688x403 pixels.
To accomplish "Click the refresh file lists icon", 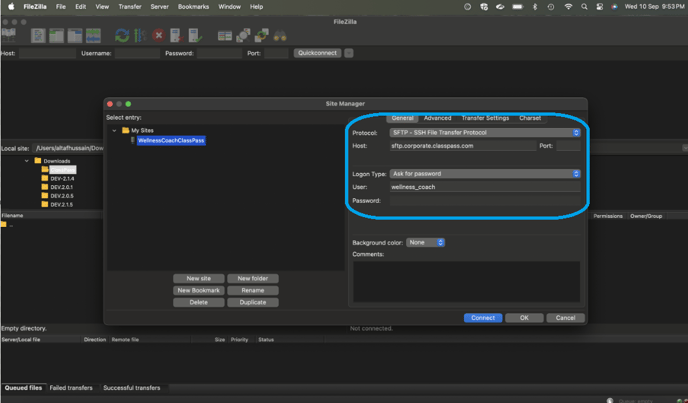I will [x=122, y=36].
